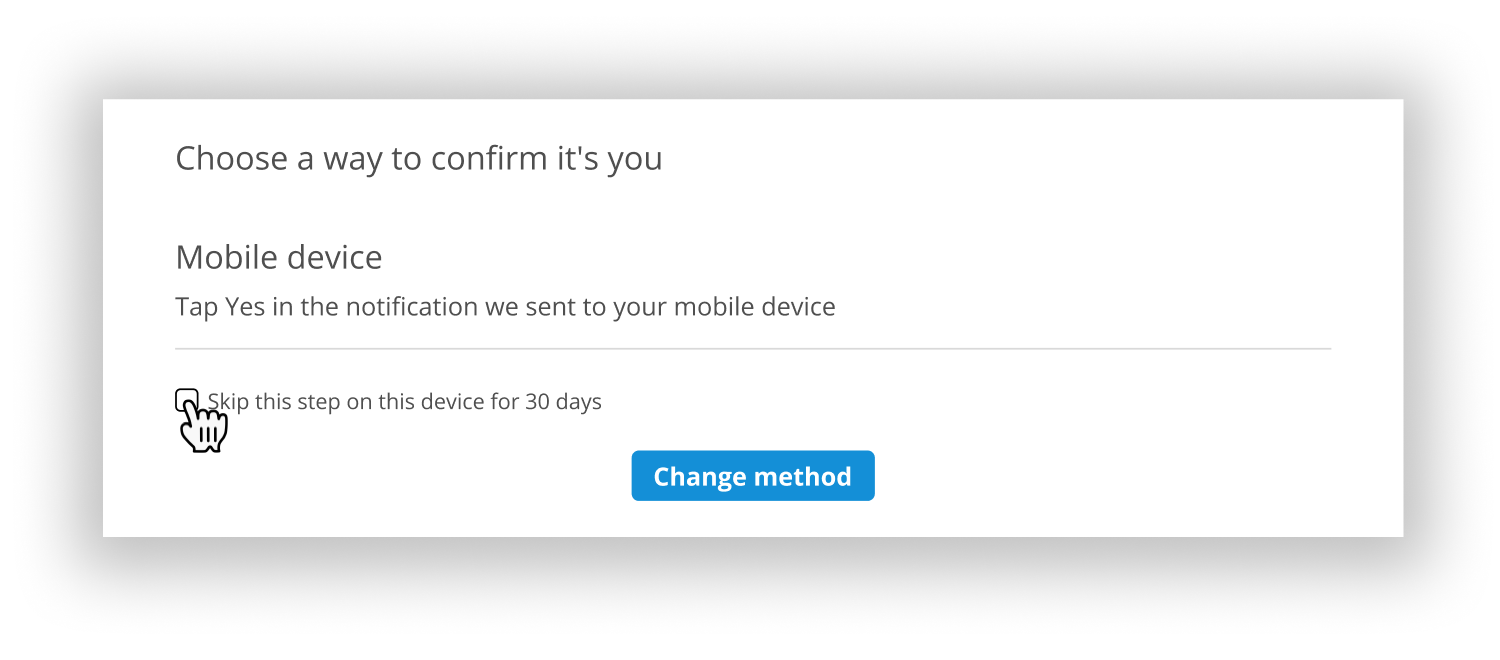The image size is (1500, 660).
Task: Select the Mobile device heading
Action: click(x=278, y=257)
